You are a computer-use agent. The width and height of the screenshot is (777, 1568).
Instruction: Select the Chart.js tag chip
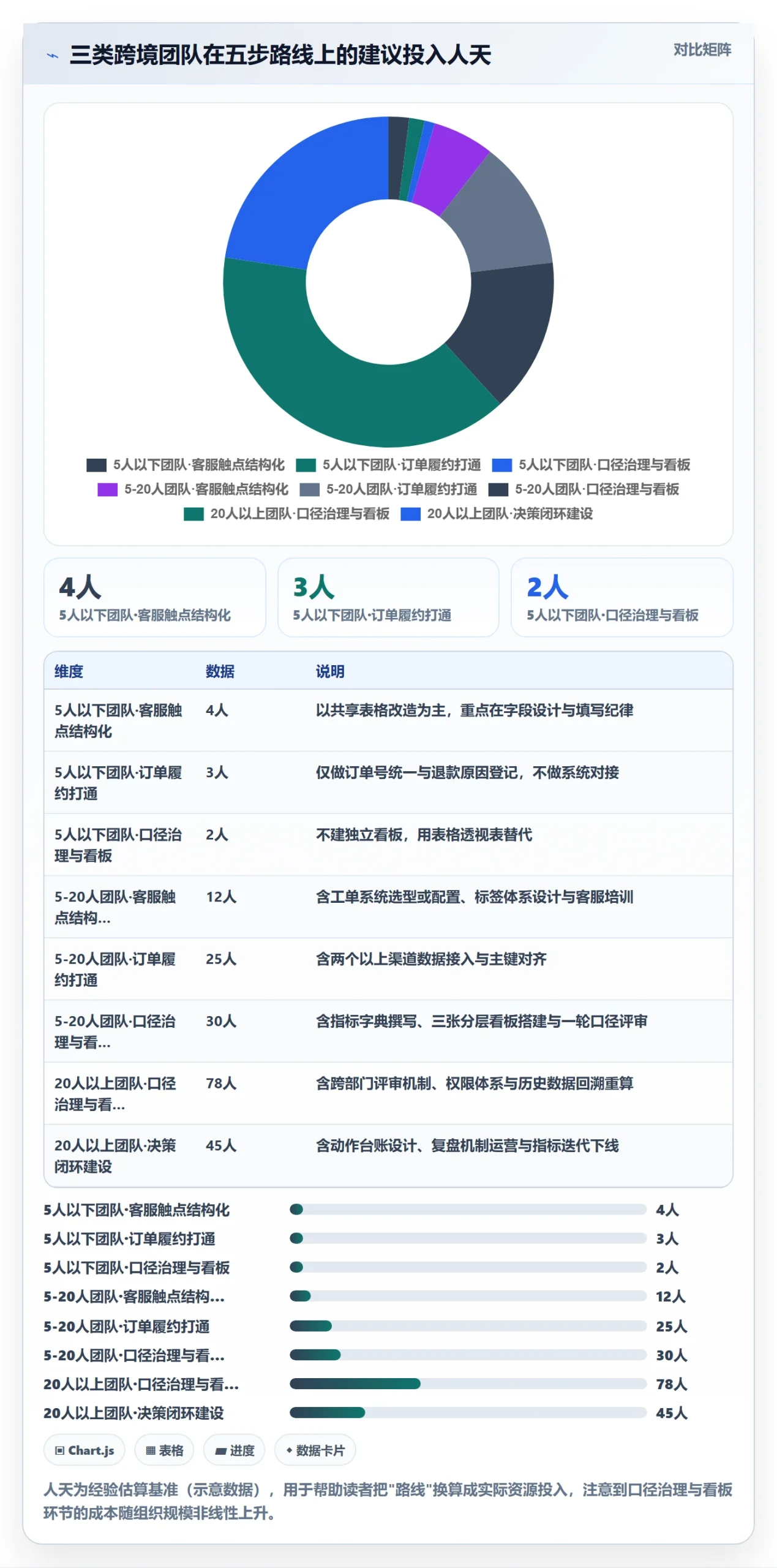click(84, 1450)
